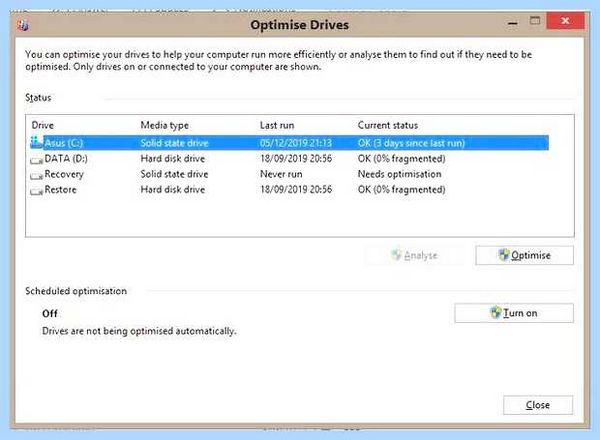Click 'OK (3 days since last run)' status
Screen dimensions: 600x440
pos(411,143)
